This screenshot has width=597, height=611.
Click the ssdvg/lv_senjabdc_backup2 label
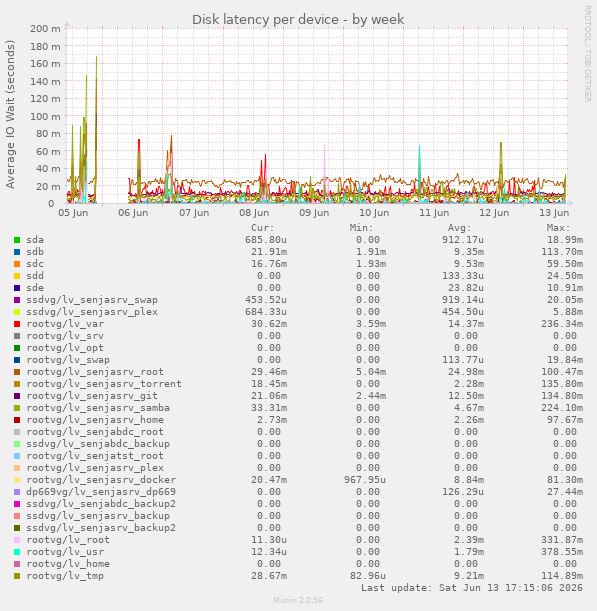[101, 504]
